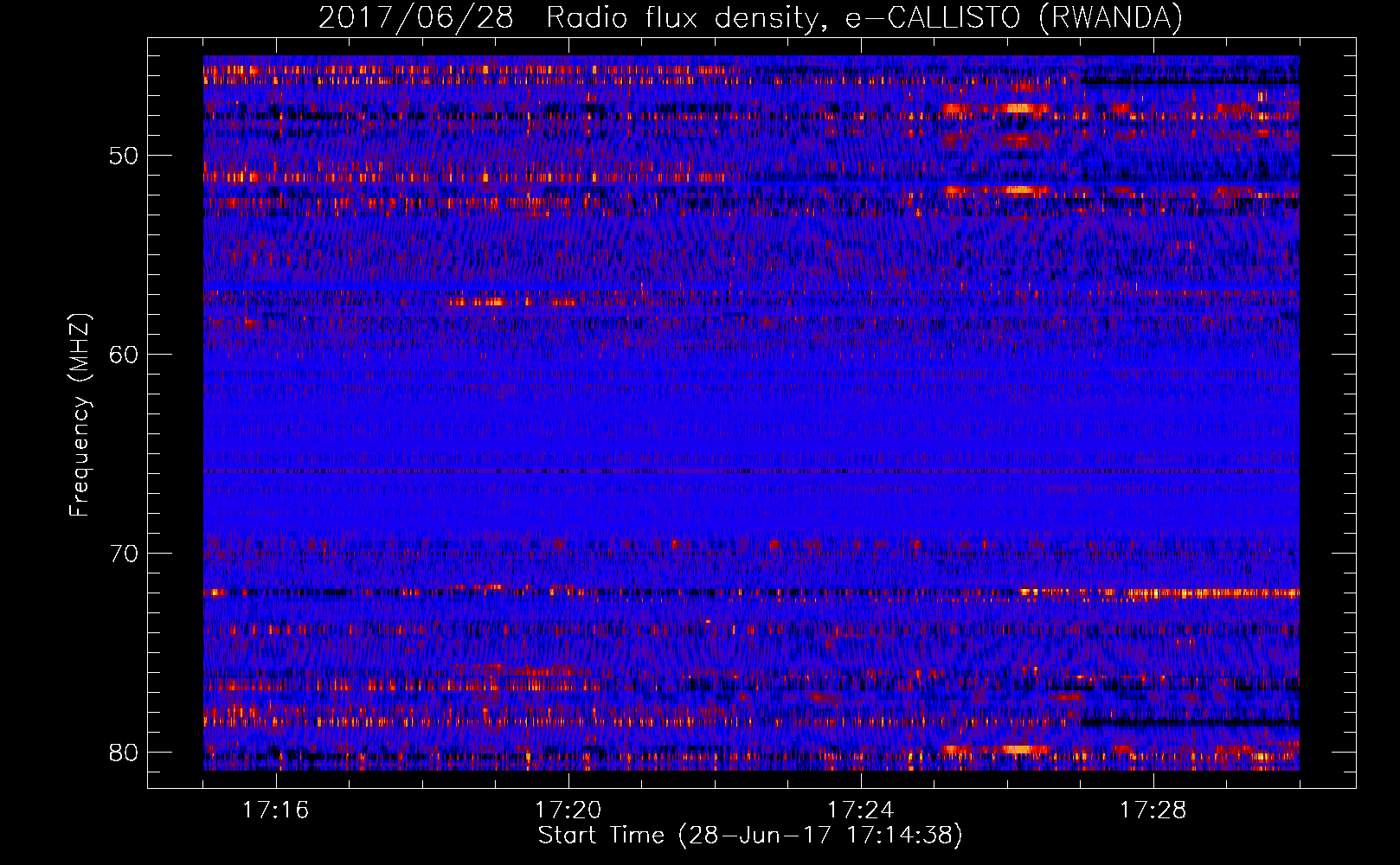Click the Frequency (MHZ) axis label
This screenshot has width=1400, height=865.
[x=80, y=414]
